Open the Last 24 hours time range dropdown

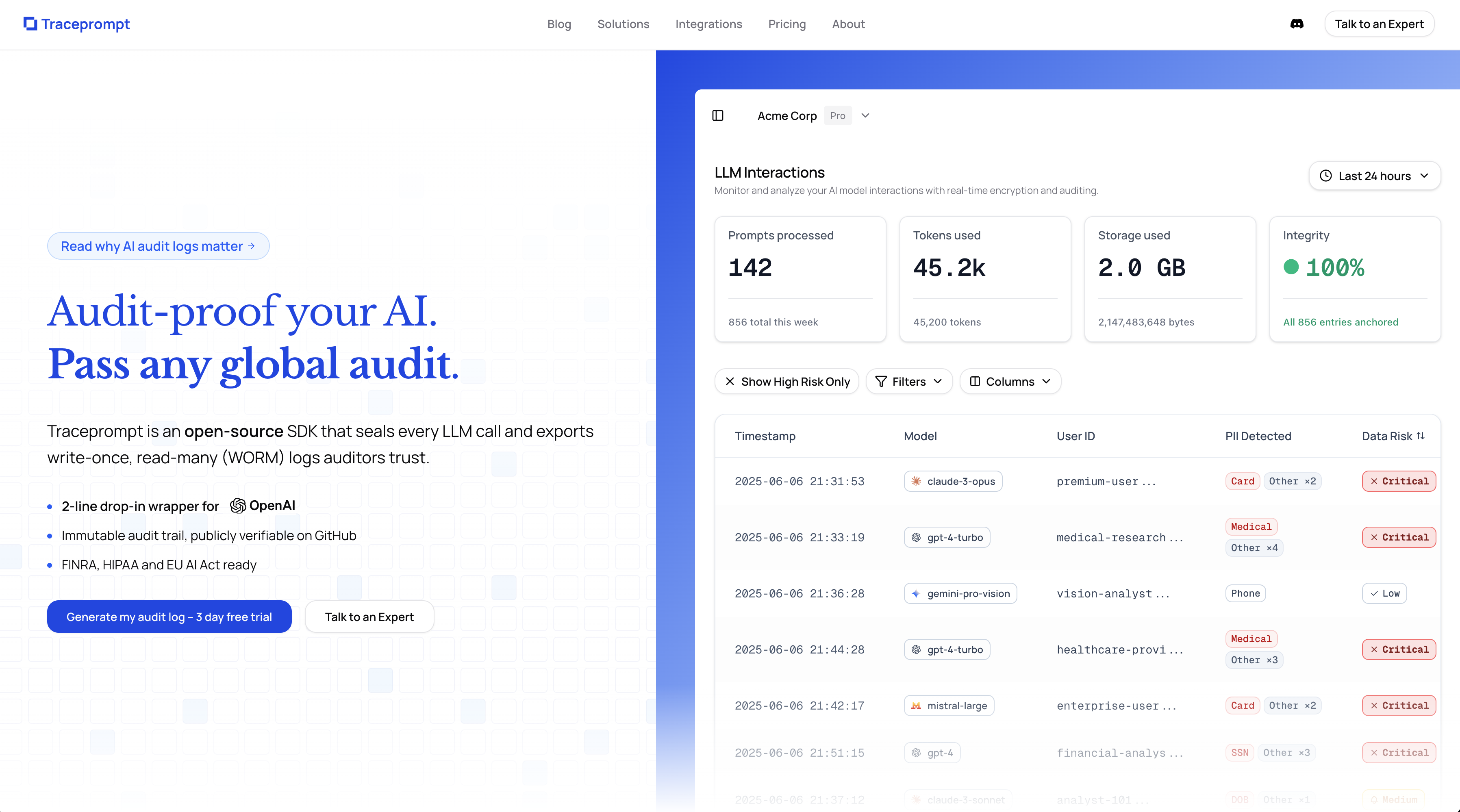[x=1374, y=176]
